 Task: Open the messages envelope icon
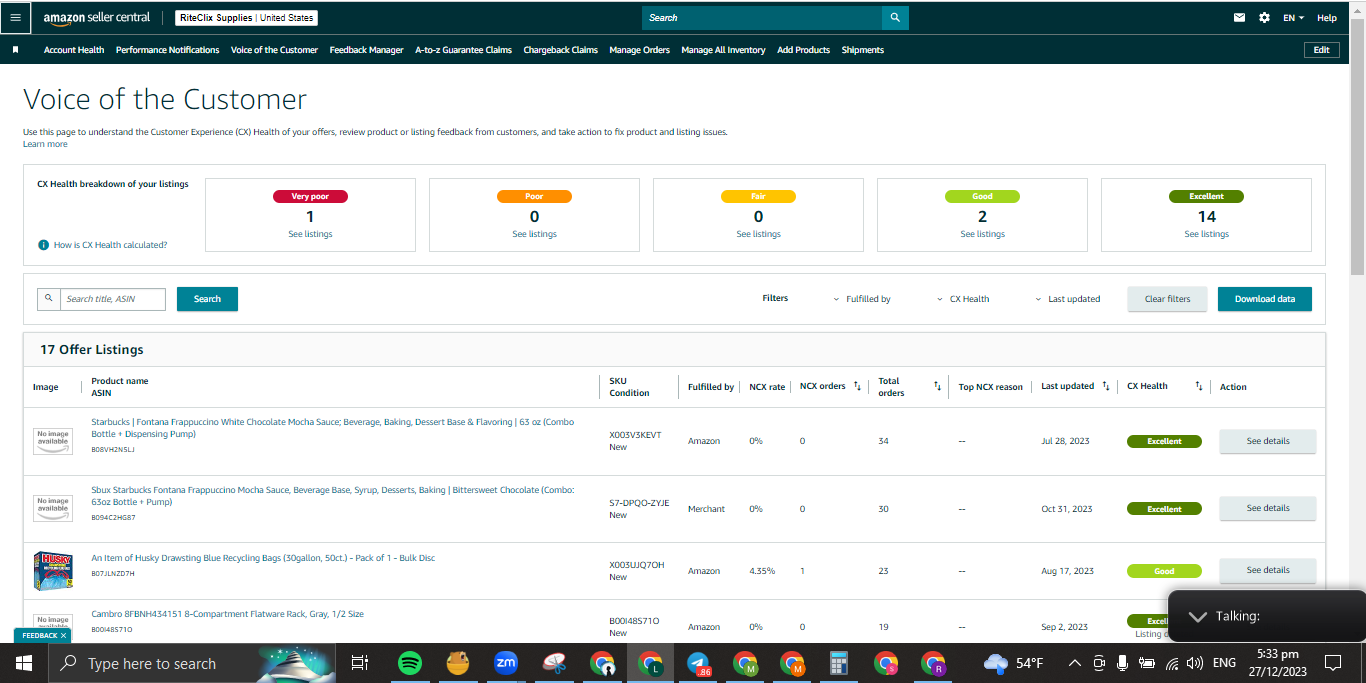click(x=1240, y=18)
